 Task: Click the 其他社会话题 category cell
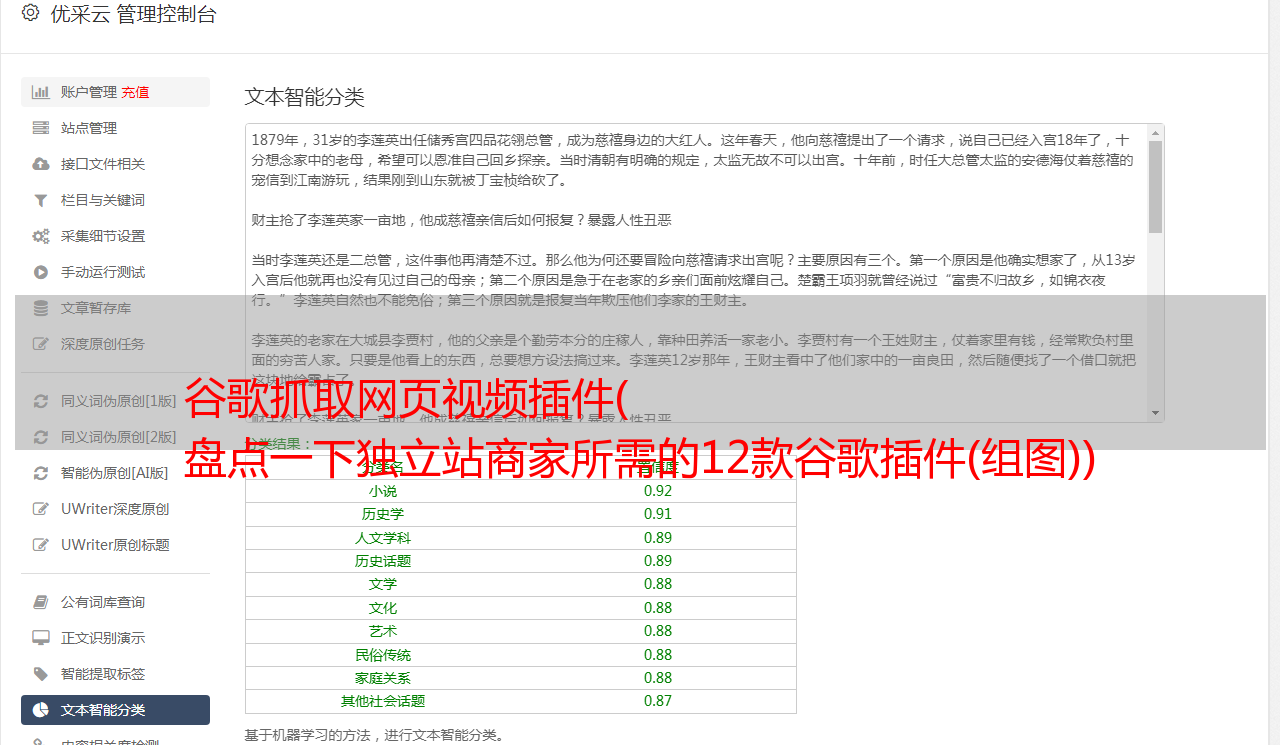point(383,701)
